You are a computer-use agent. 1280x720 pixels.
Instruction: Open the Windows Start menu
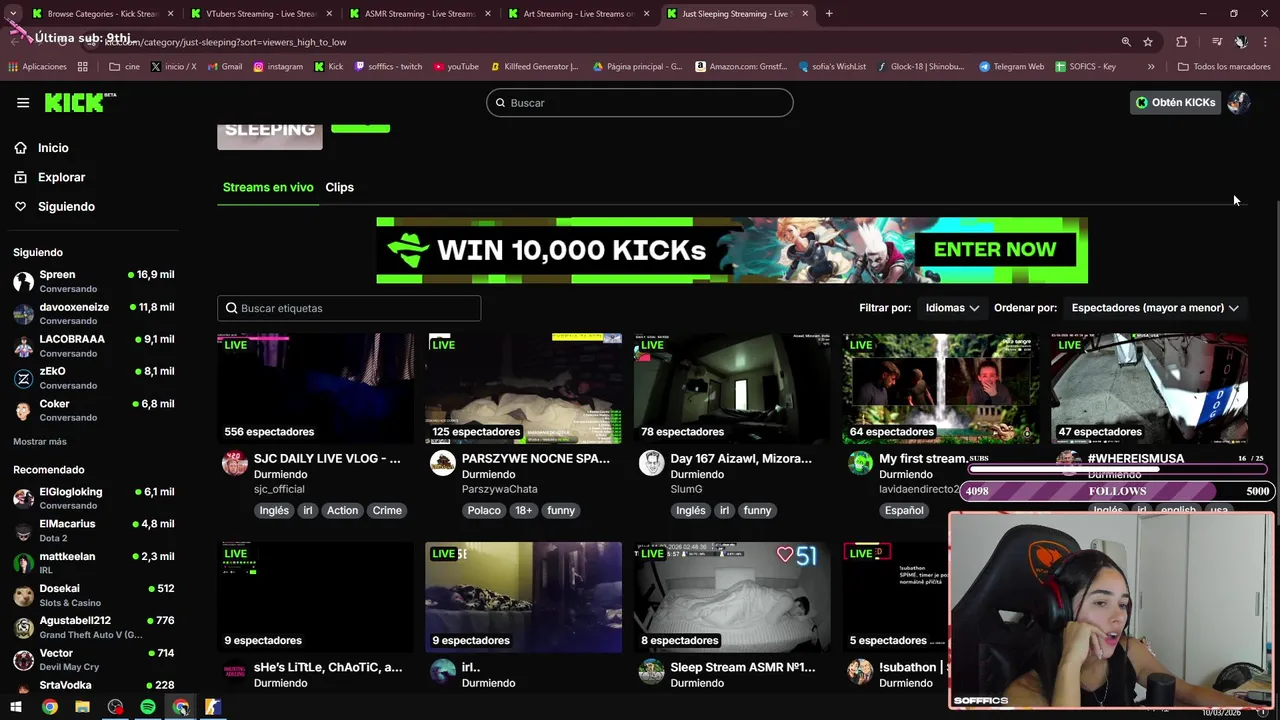coord(16,707)
